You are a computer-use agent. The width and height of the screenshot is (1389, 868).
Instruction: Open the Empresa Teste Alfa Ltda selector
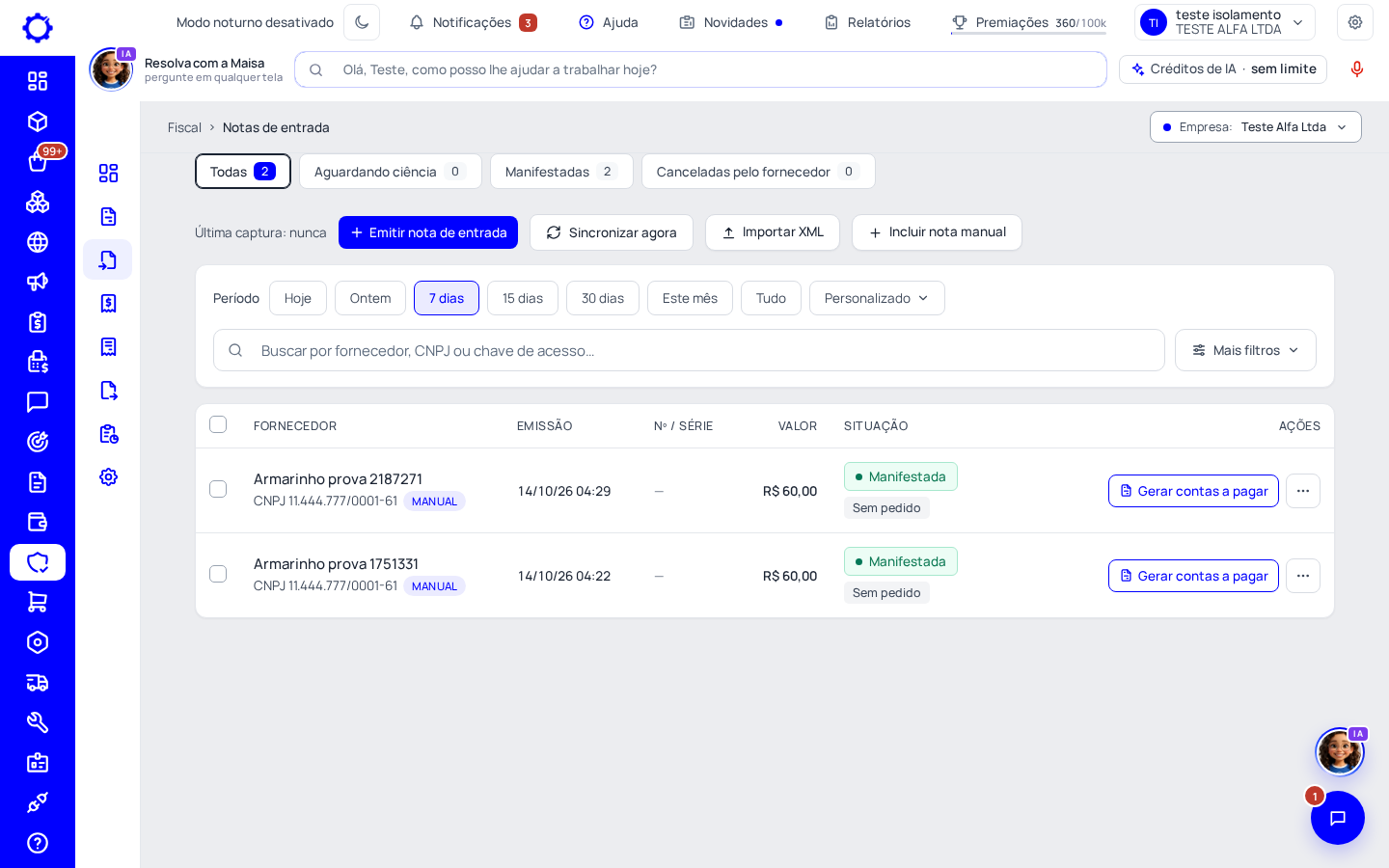1256,127
